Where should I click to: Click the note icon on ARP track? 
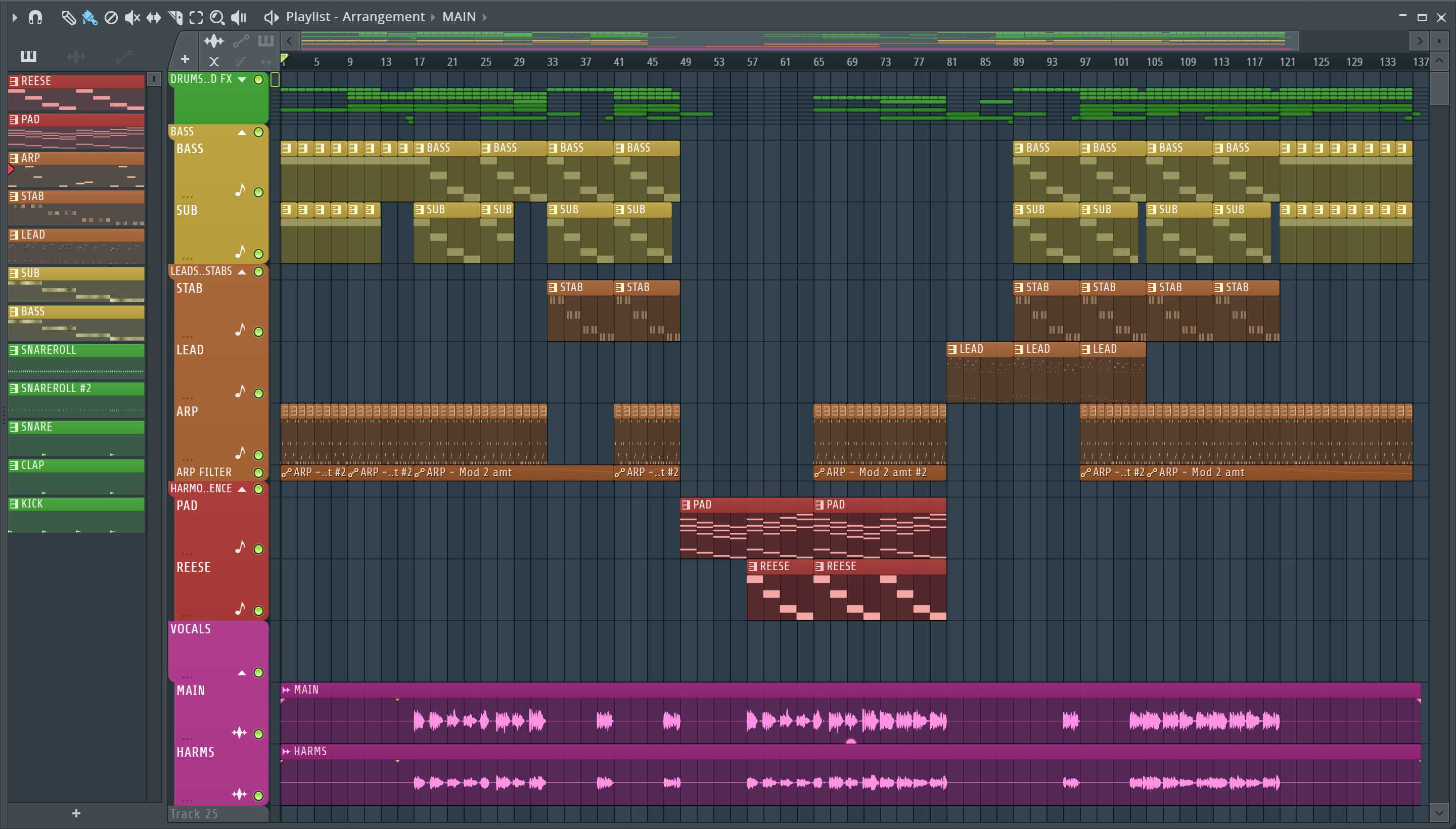coord(240,453)
